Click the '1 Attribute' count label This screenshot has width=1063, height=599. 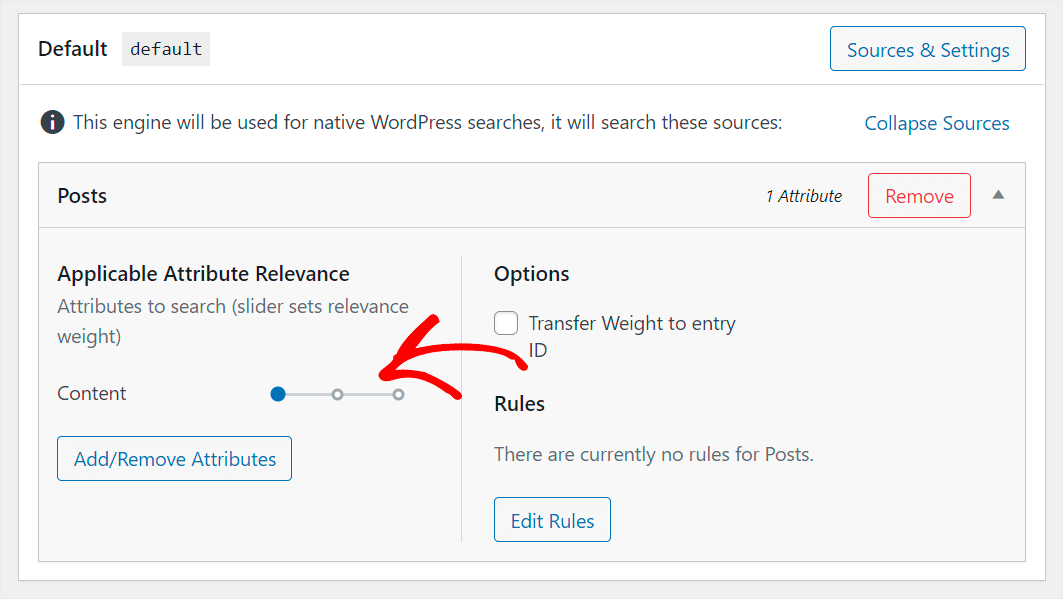point(803,196)
